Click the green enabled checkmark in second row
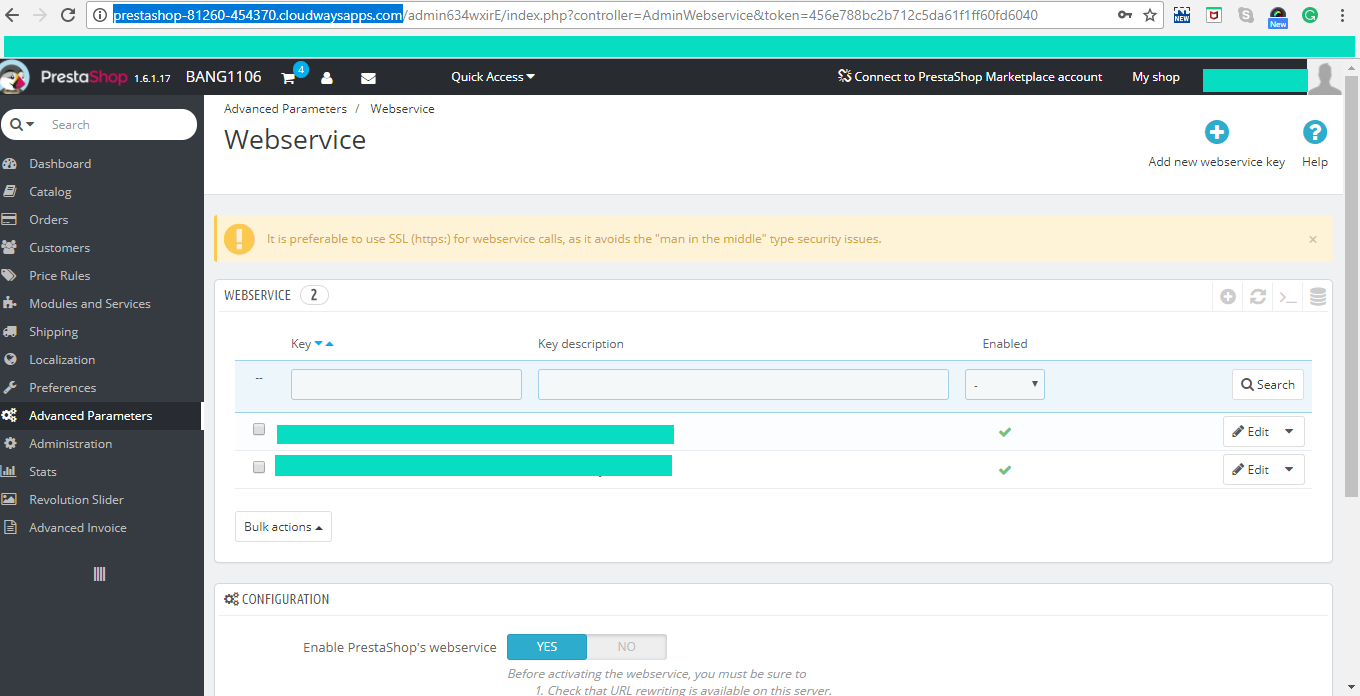1360x696 pixels. click(1005, 470)
